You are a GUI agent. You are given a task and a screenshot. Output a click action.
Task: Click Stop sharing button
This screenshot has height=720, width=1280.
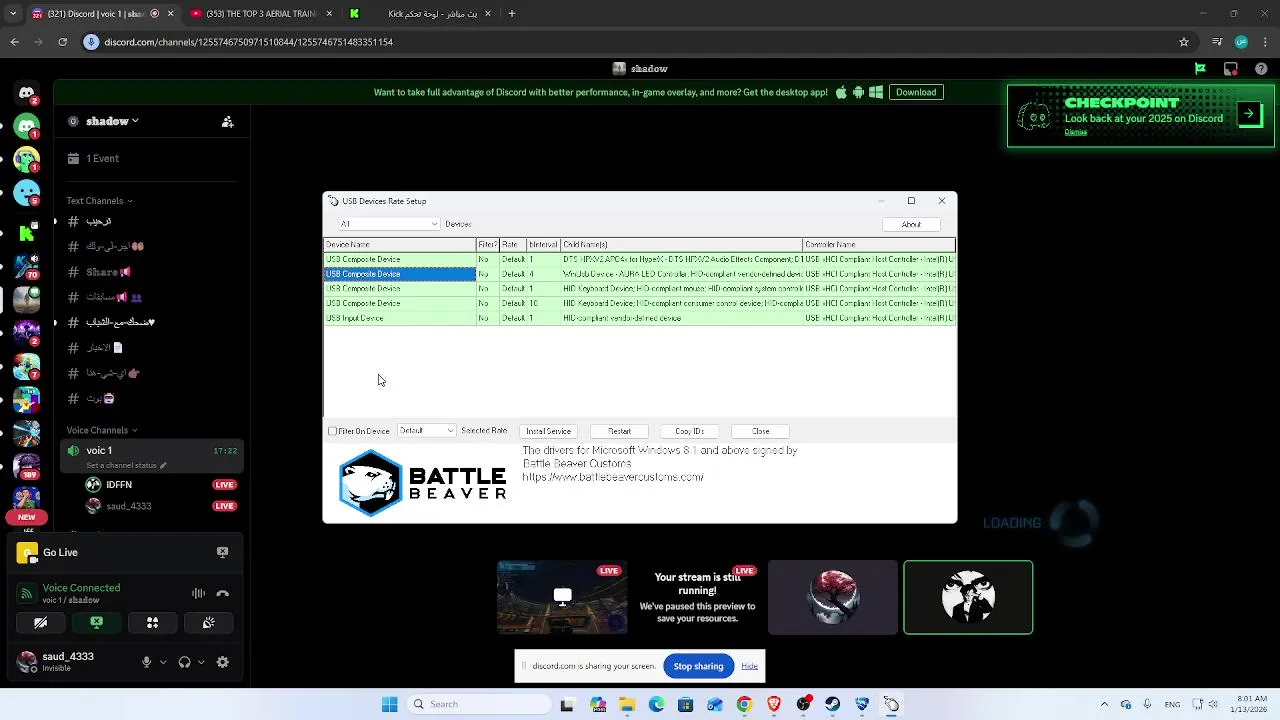click(698, 666)
